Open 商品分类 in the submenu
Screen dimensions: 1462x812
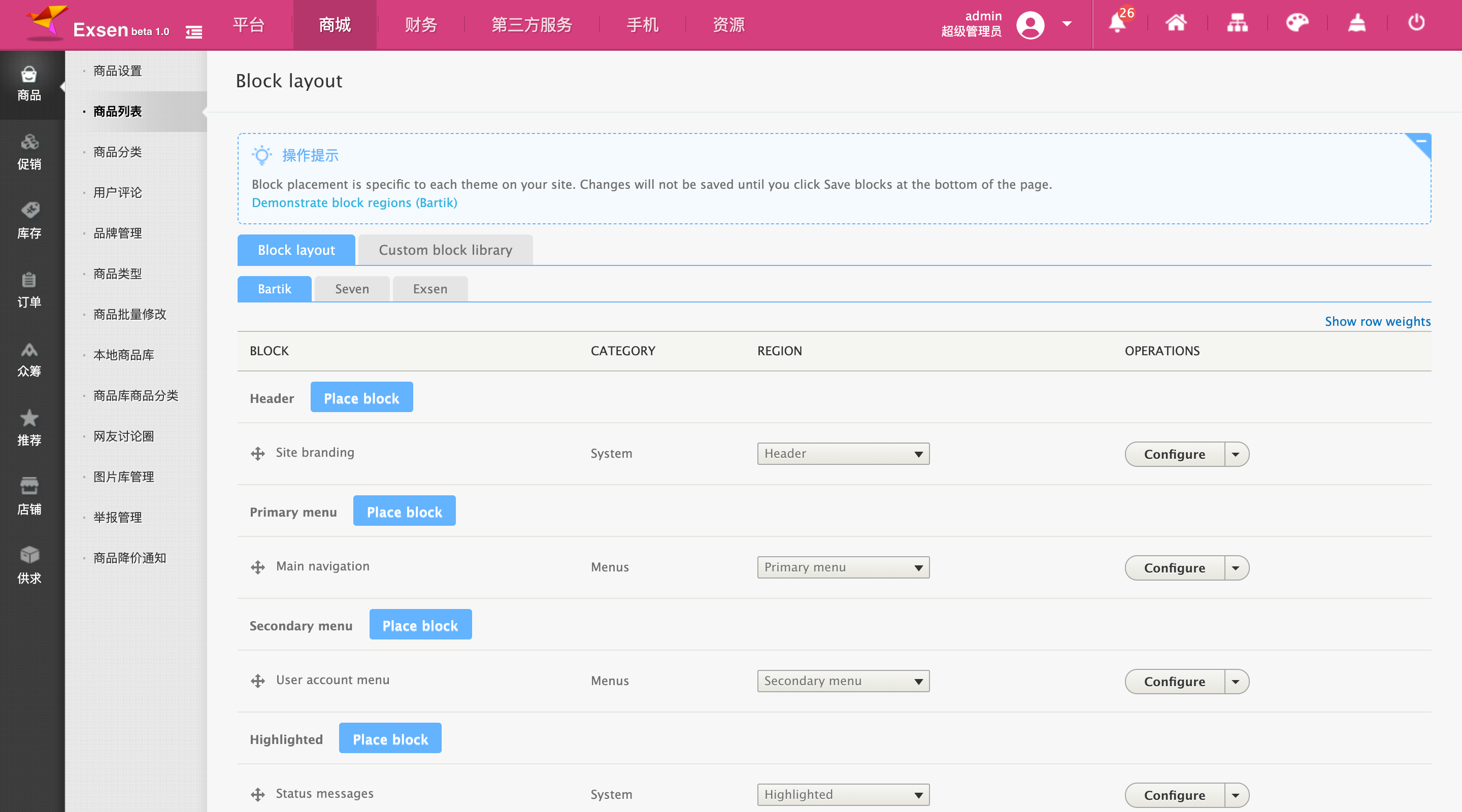(x=117, y=152)
